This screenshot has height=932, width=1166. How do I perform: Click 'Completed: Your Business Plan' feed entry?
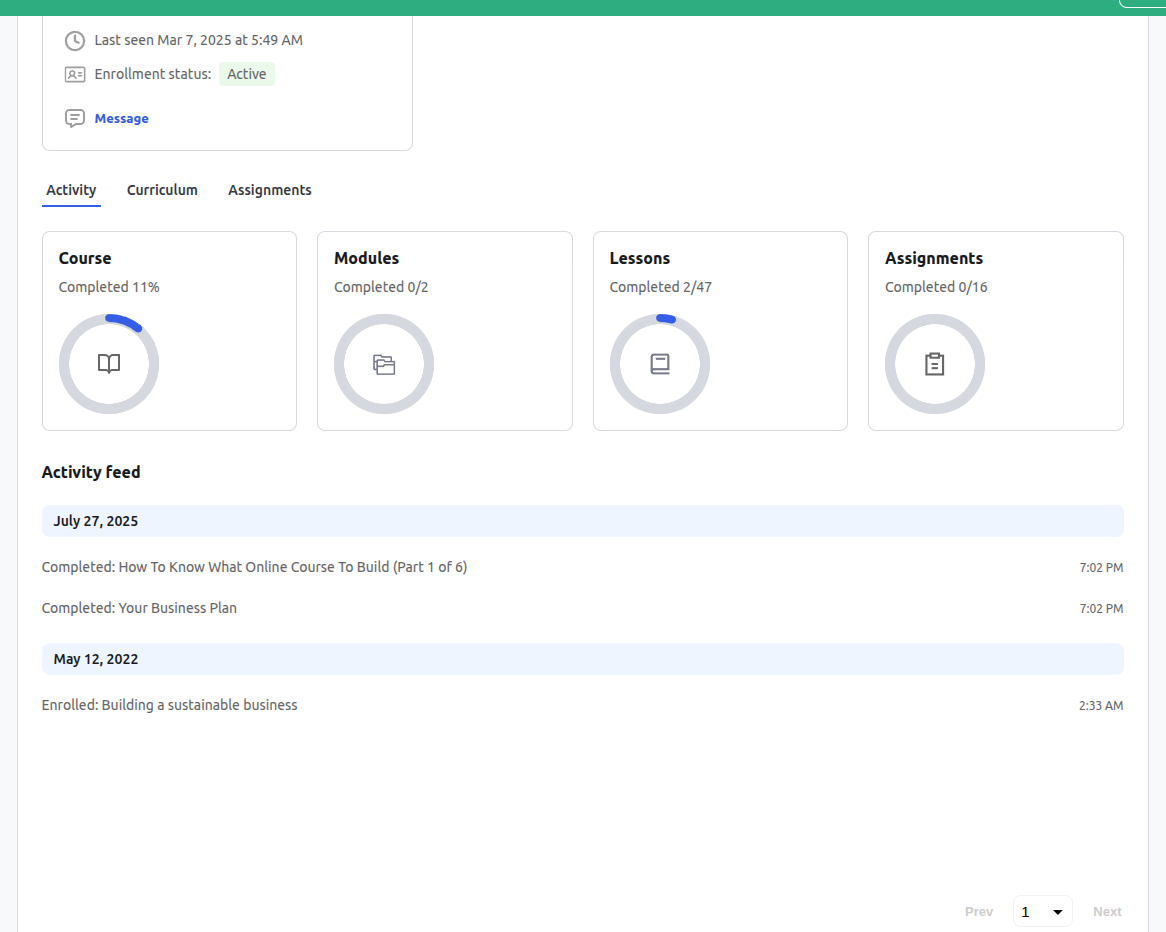pyautogui.click(x=139, y=608)
